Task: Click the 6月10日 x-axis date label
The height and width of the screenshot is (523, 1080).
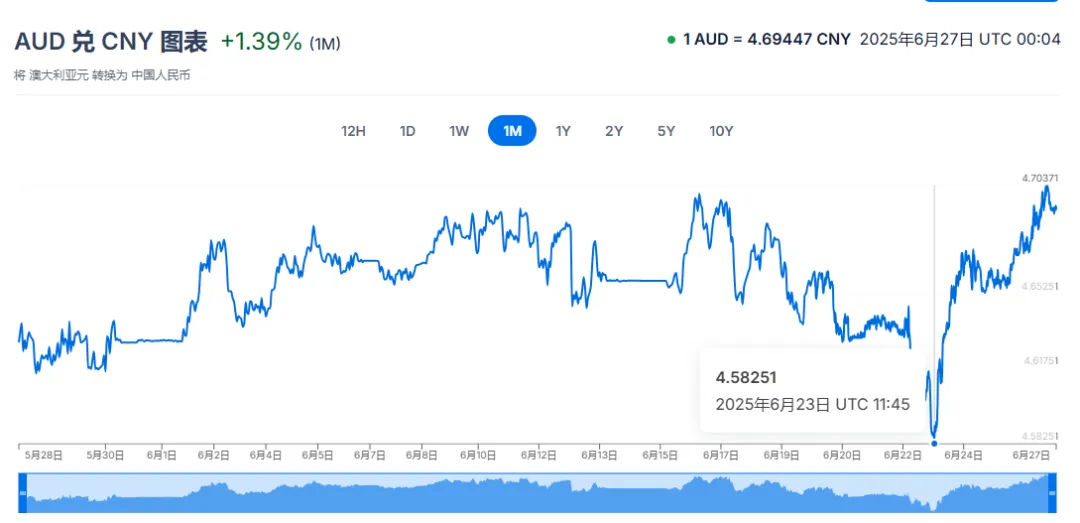Action: pyautogui.click(x=479, y=455)
